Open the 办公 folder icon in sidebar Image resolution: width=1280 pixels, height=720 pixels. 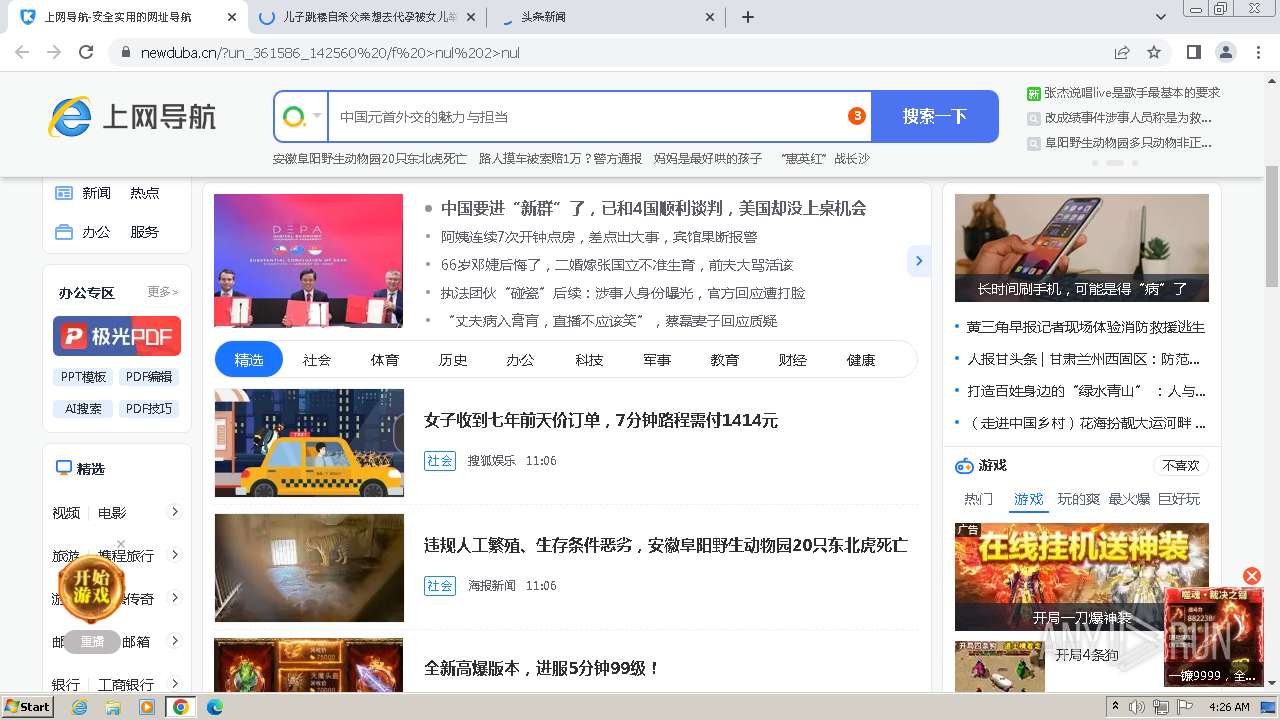(x=64, y=232)
